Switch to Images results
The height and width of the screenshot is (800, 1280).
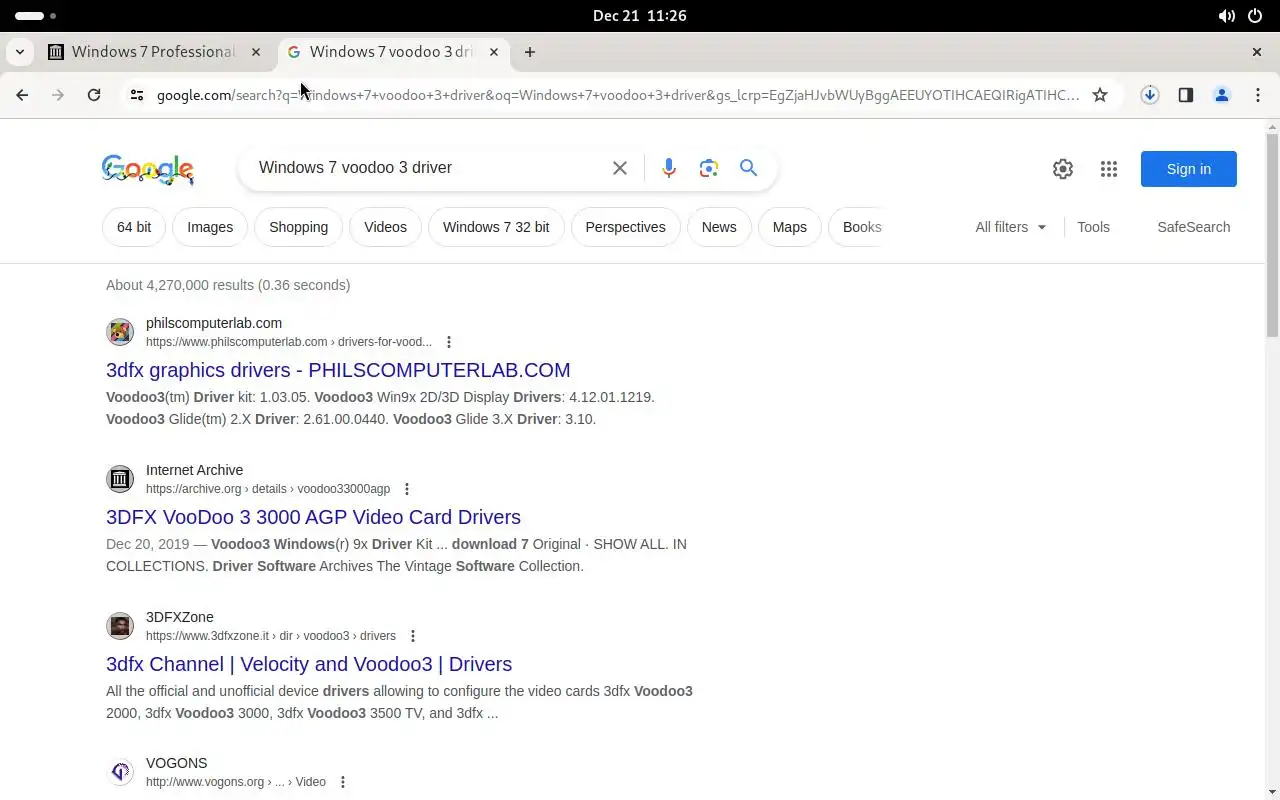210,227
